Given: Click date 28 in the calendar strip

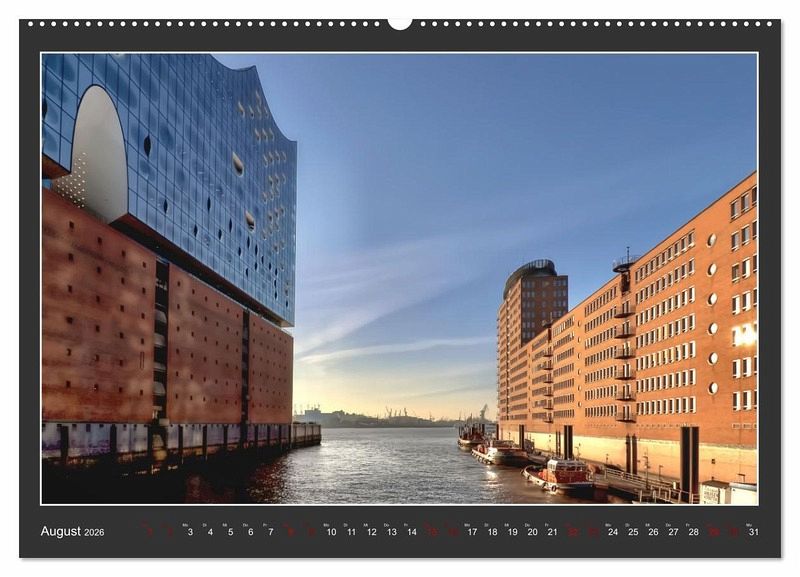Looking at the screenshot, I should 693,532.
